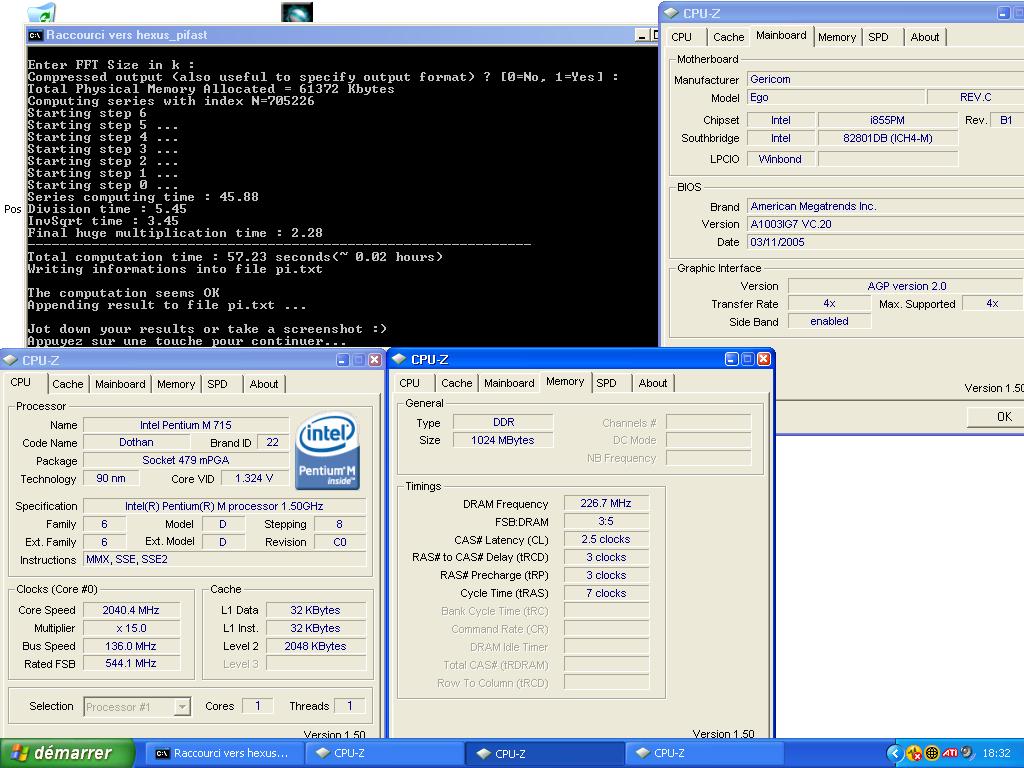
Task: Go to About tab in the Motherboard CPU-Z window
Action: [925, 37]
